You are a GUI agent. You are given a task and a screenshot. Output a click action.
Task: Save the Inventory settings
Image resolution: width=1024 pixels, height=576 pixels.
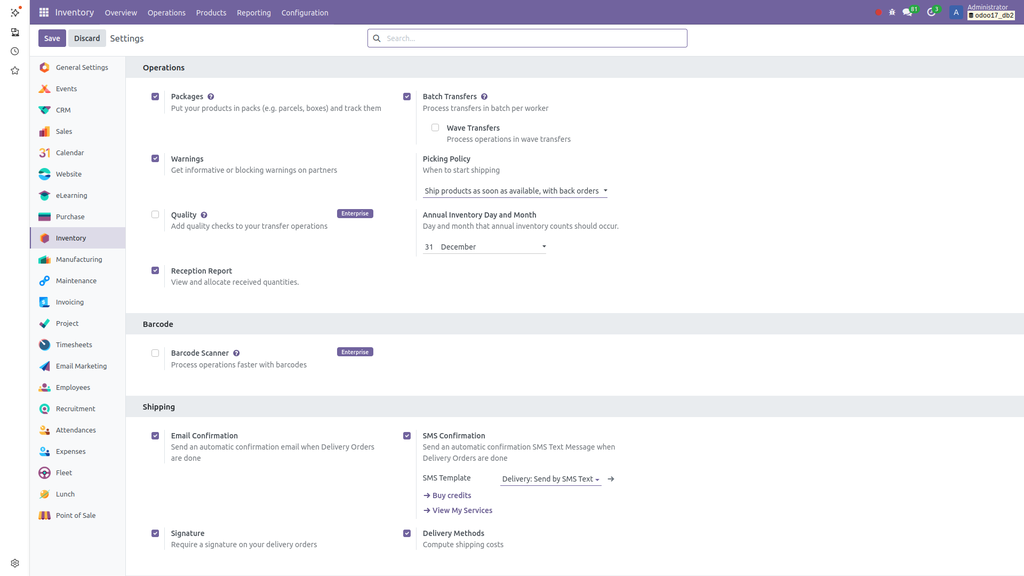[x=51, y=37]
